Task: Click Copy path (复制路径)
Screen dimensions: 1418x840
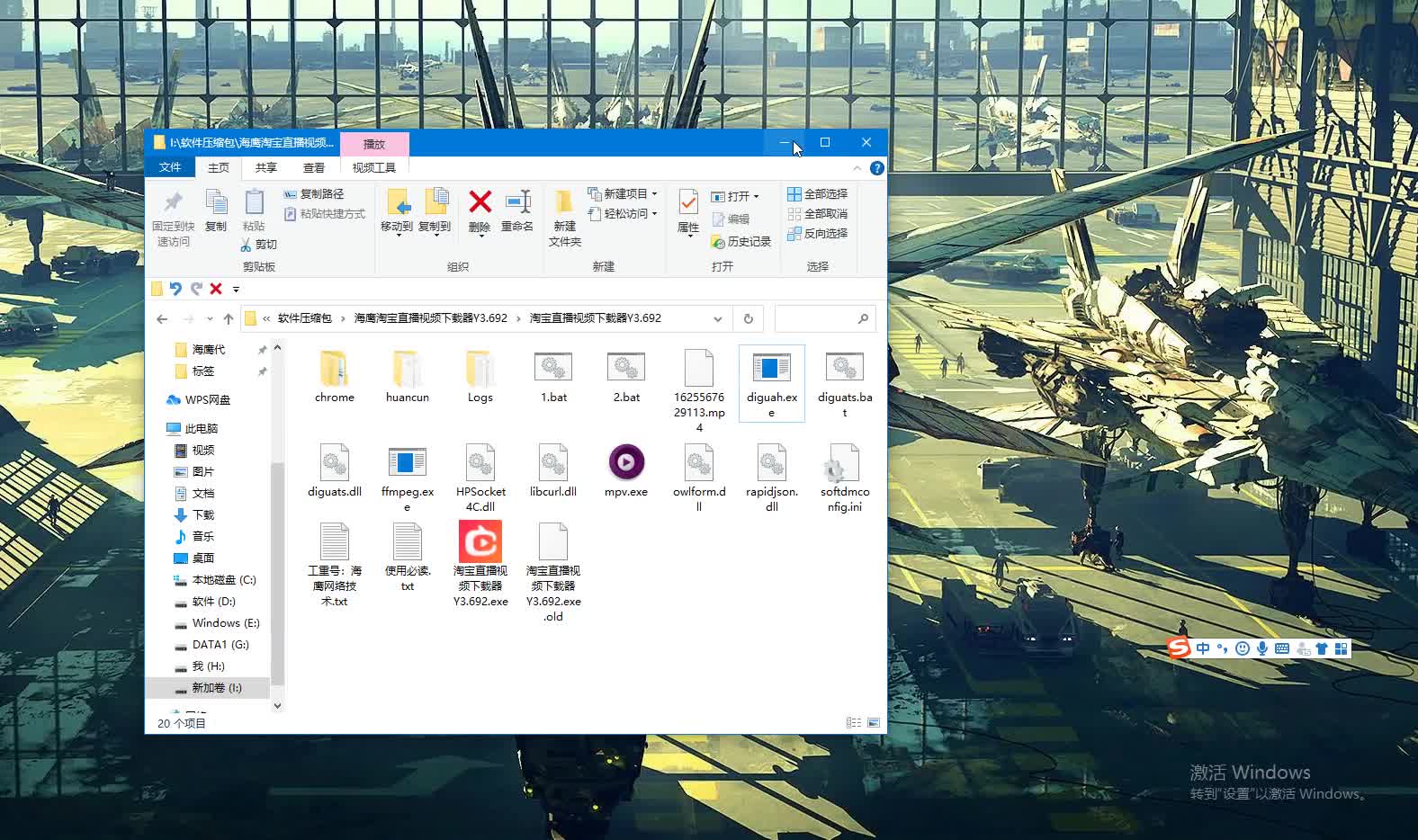Action: (x=314, y=194)
